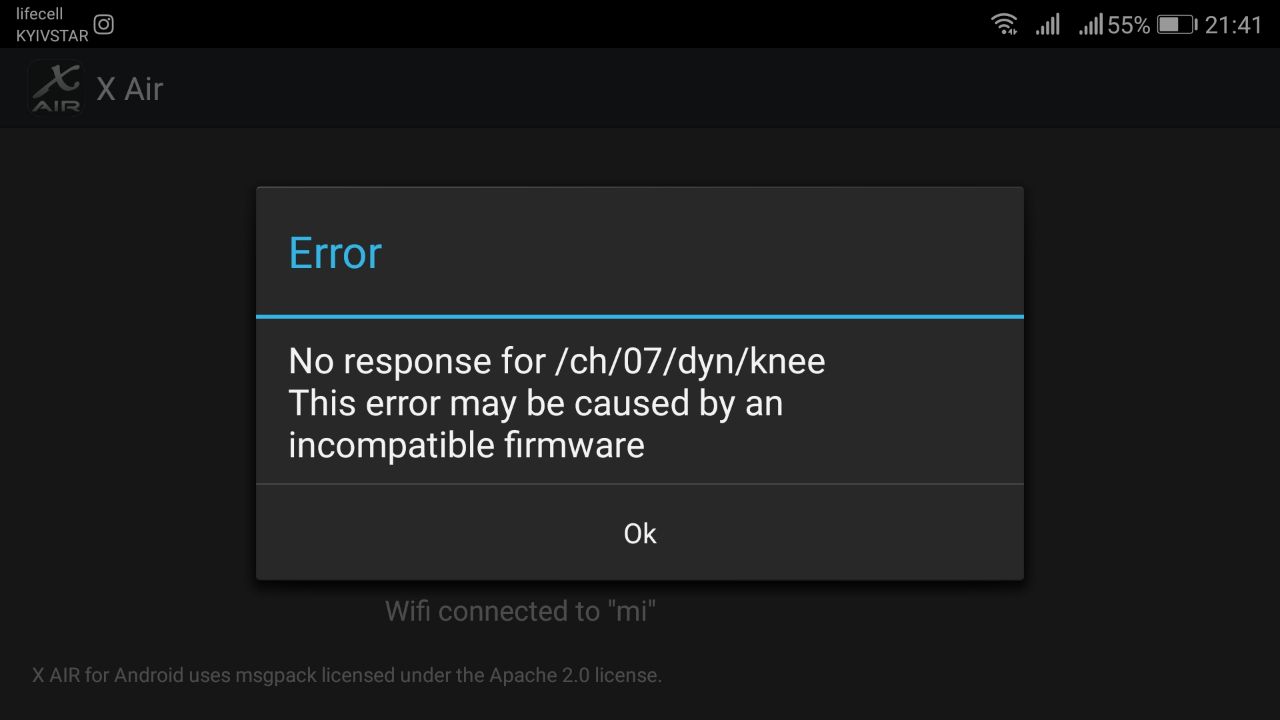Tap the lifecell carrier label

(x=40, y=14)
